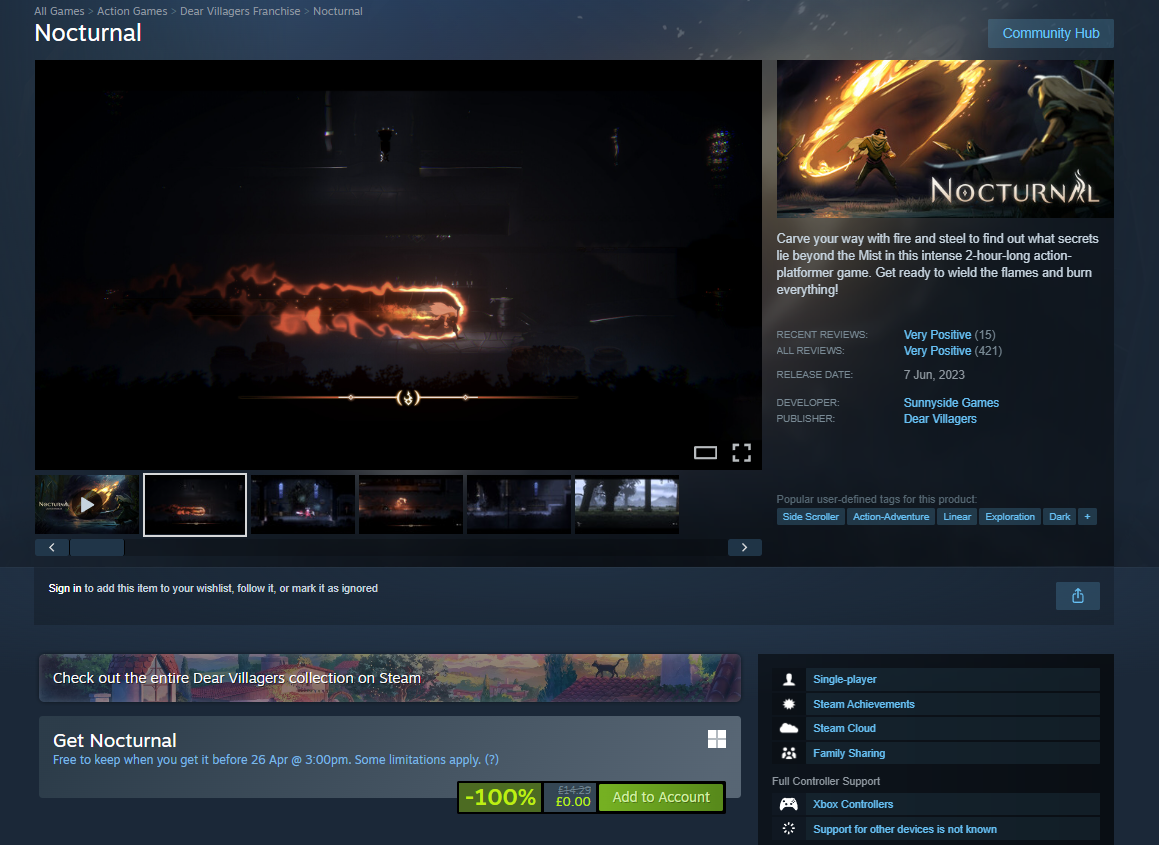Click the Windows platform icon

click(x=716, y=739)
